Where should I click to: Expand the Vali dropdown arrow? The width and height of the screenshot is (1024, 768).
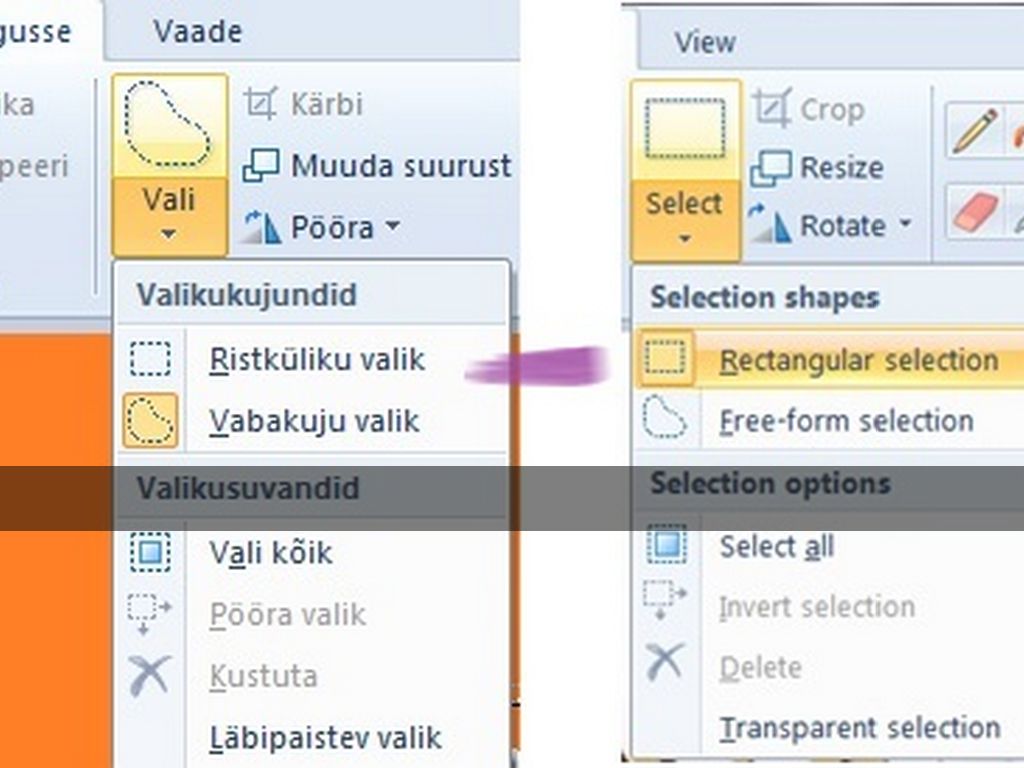[169, 233]
